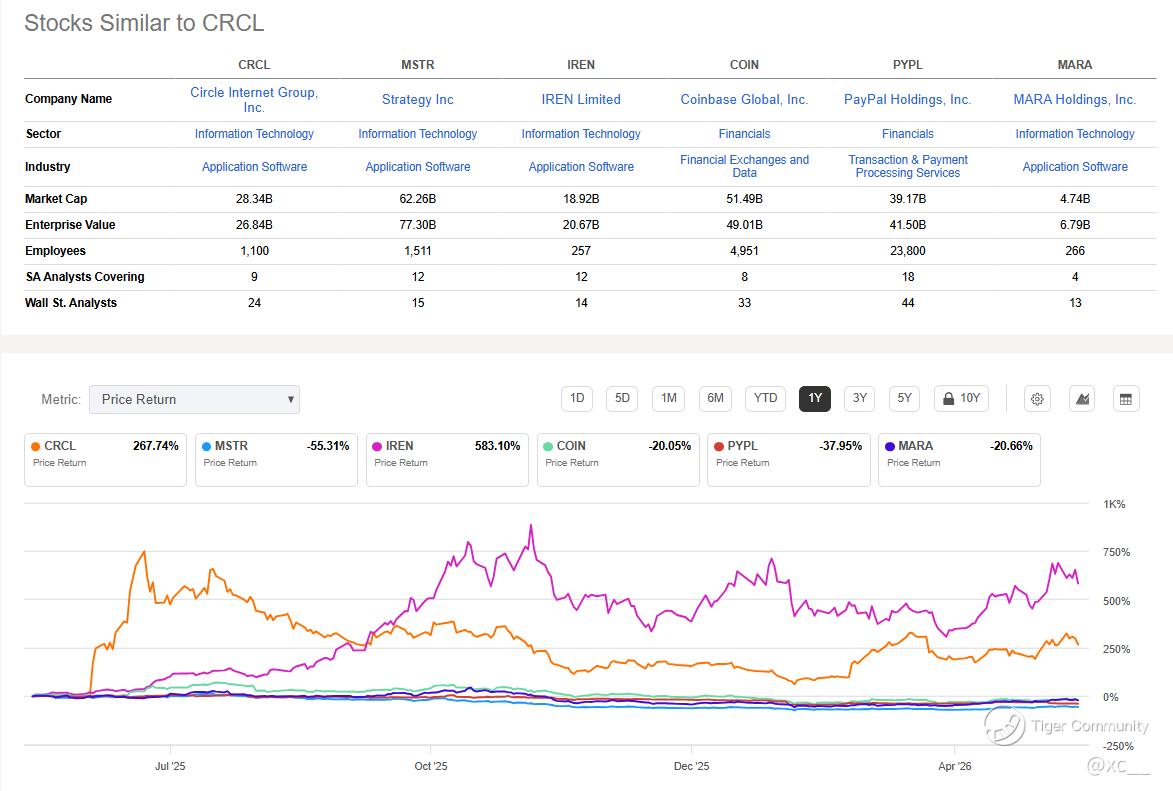Click the Financials sector link under COIN
The height and width of the screenshot is (791, 1173).
[744, 134]
